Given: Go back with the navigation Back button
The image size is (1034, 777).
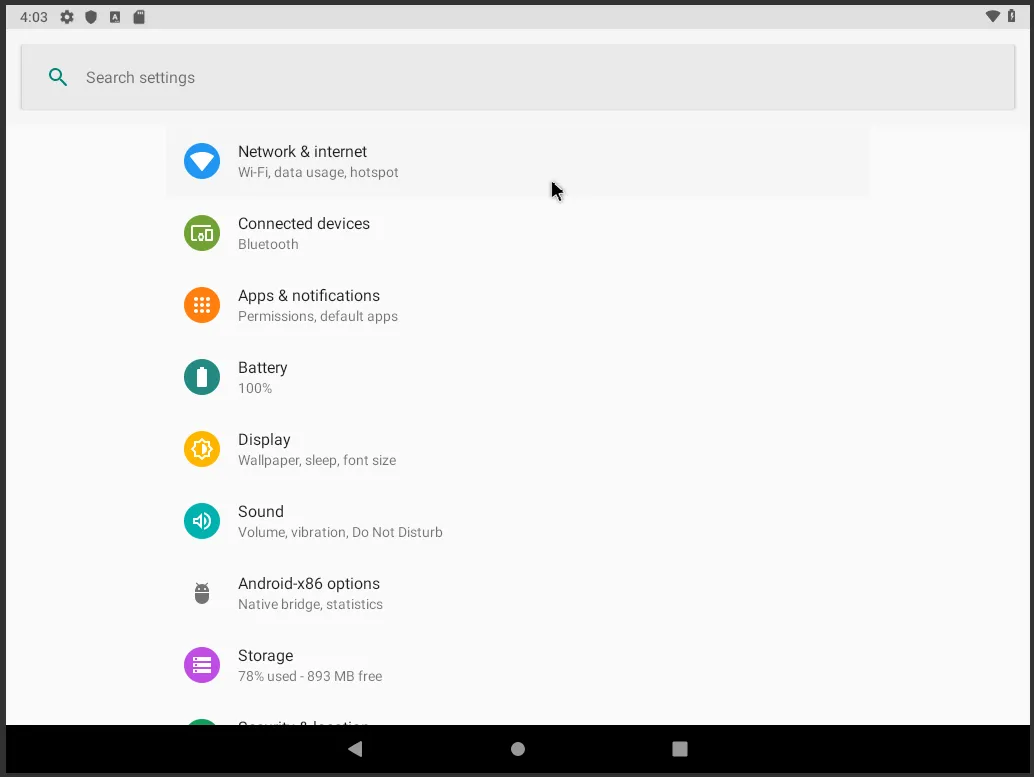Looking at the screenshot, I should click(x=355, y=749).
